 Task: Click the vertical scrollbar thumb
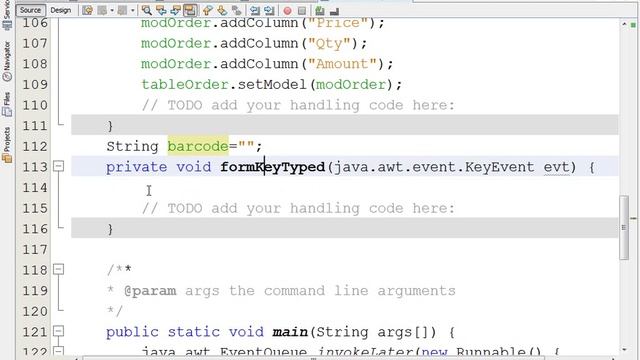pyautogui.click(x=624, y=227)
